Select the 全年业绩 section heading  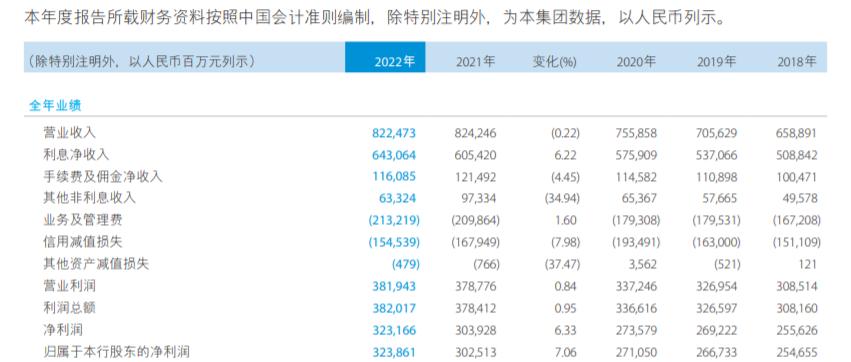coord(55,105)
